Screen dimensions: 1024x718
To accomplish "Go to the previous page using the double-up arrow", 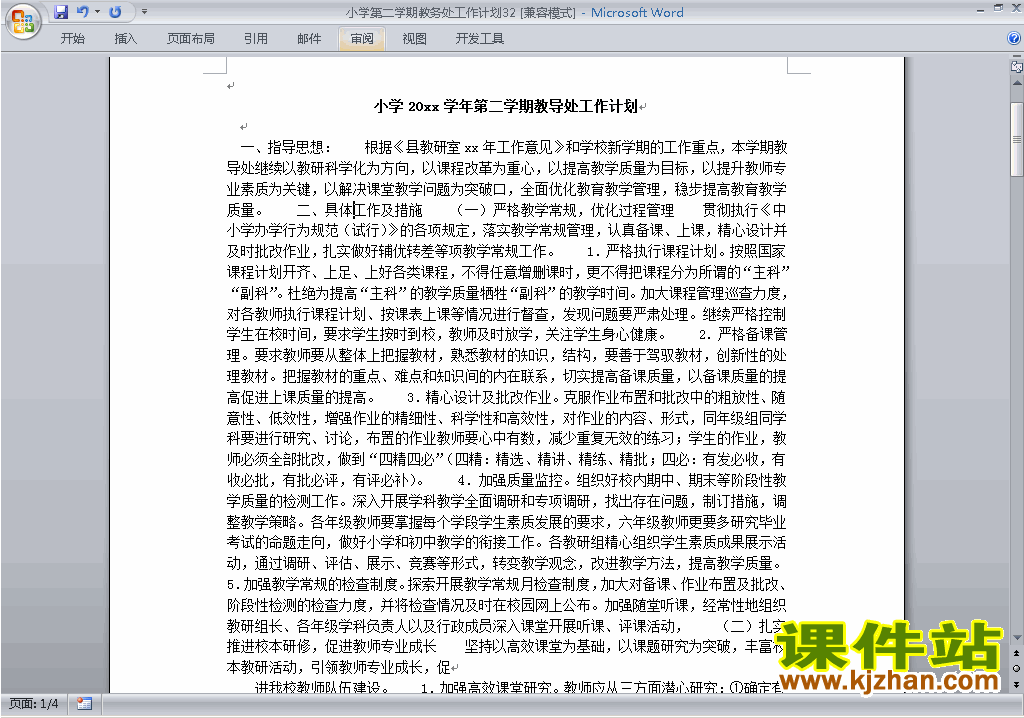I will click(x=1016, y=653).
